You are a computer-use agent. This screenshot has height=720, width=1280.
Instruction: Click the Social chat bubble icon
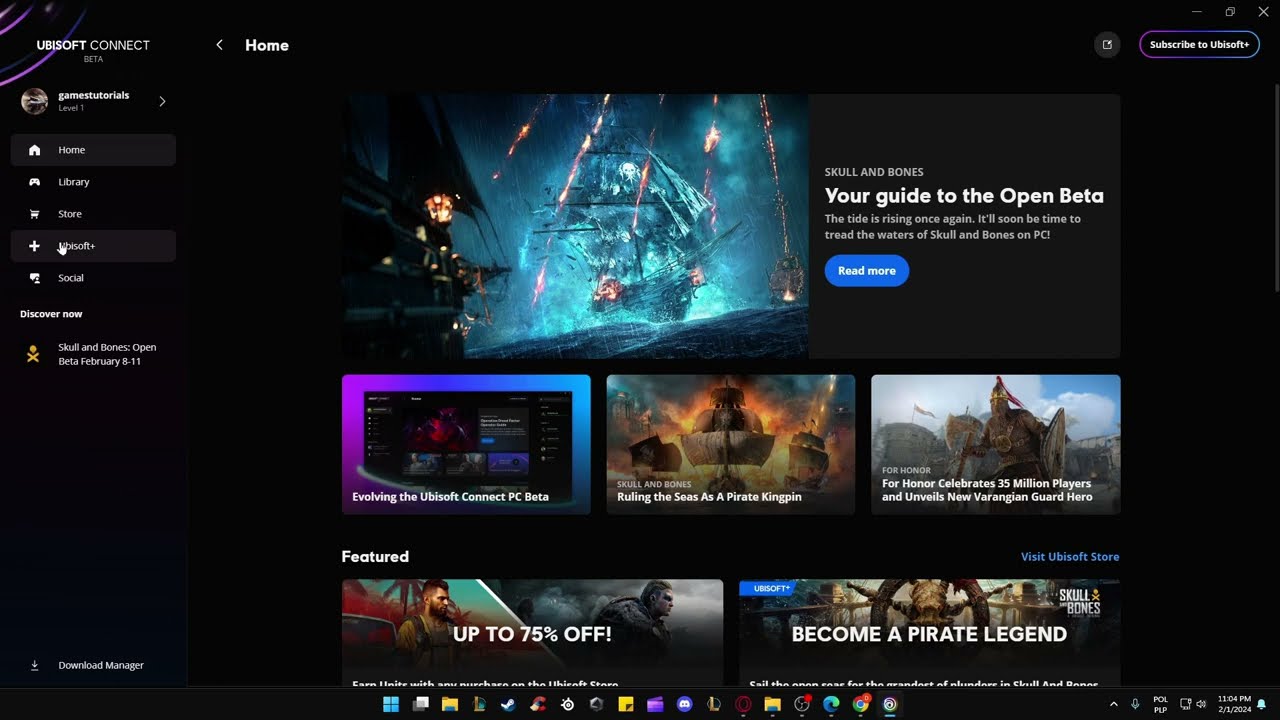pyautogui.click(x=35, y=278)
